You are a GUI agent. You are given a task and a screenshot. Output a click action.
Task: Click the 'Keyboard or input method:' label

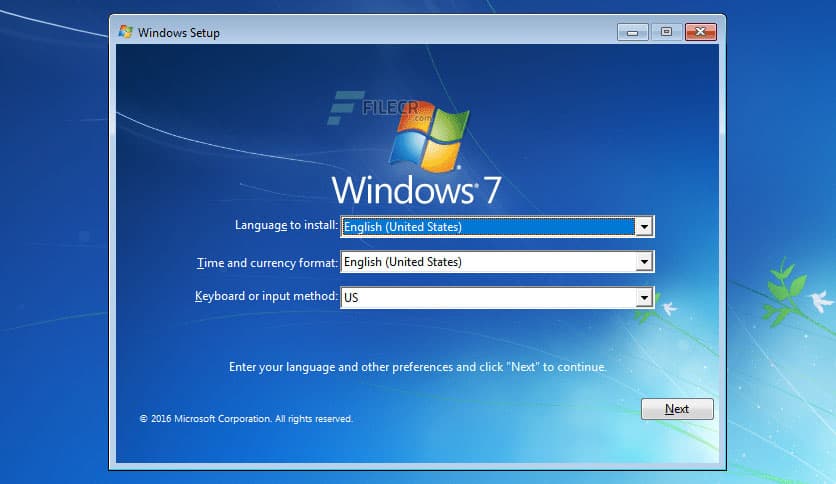click(266, 296)
